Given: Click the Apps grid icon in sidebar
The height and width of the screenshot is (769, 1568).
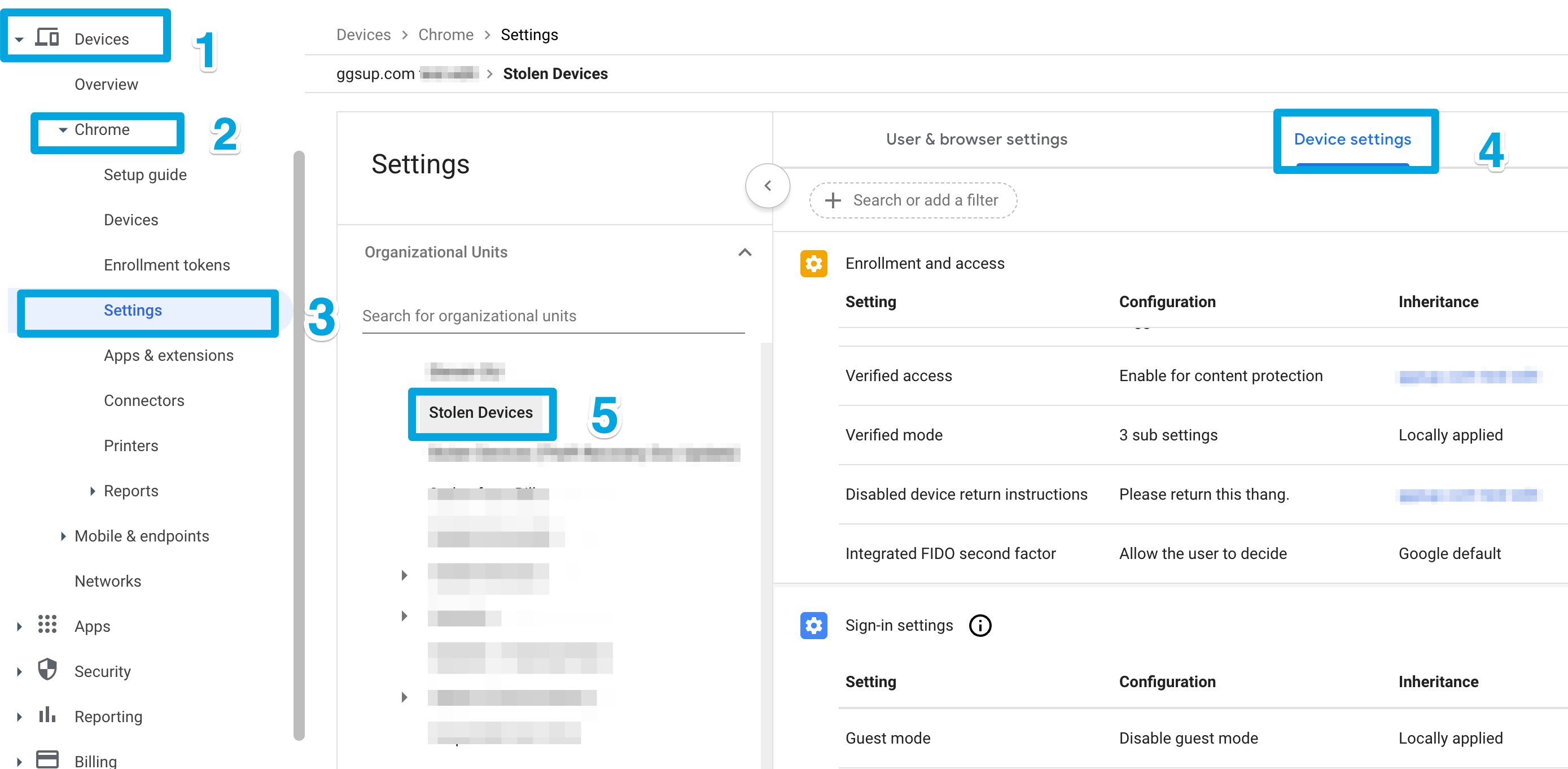Looking at the screenshot, I should pyautogui.click(x=47, y=624).
